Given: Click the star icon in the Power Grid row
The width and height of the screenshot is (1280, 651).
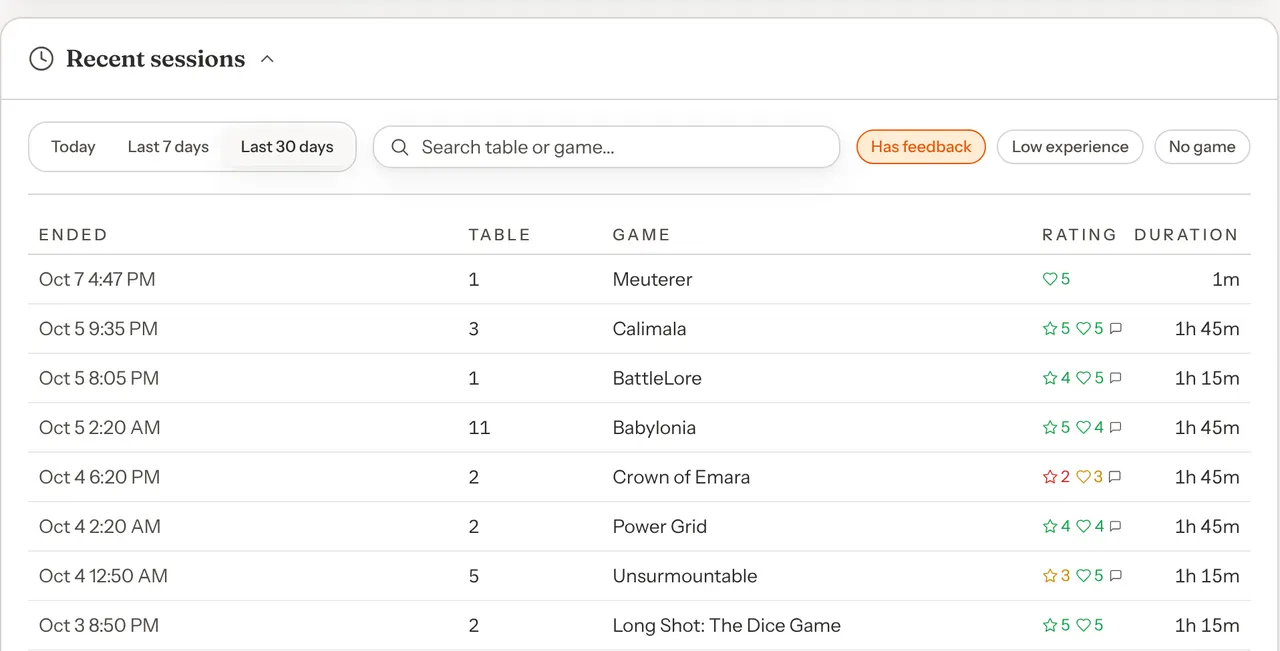Looking at the screenshot, I should tap(1050, 526).
